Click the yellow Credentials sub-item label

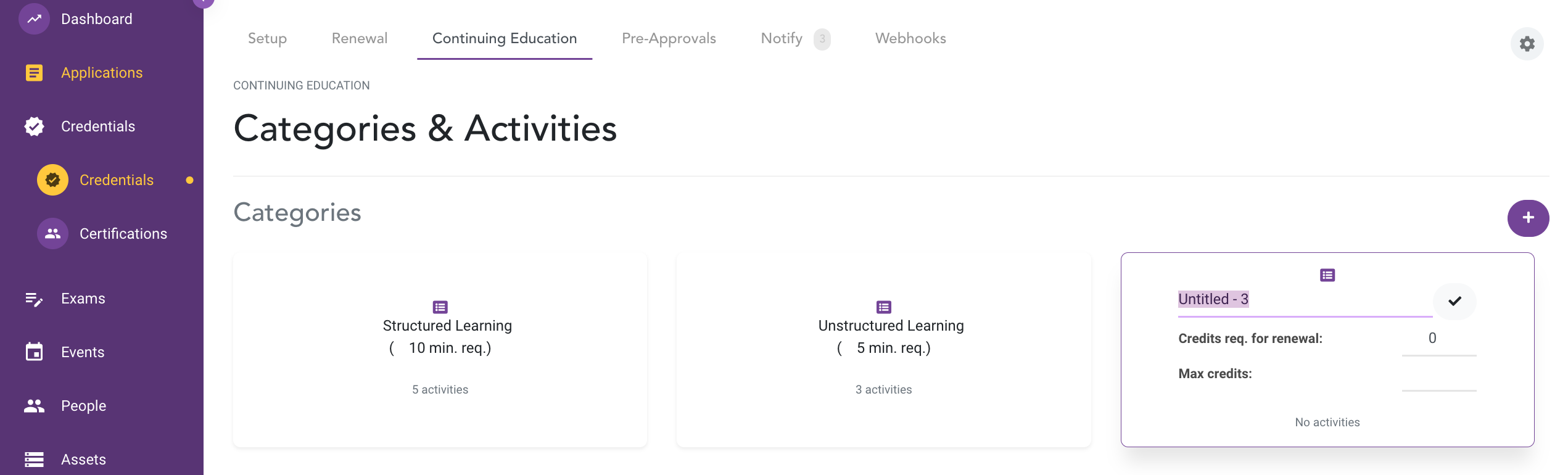tap(117, 180)
